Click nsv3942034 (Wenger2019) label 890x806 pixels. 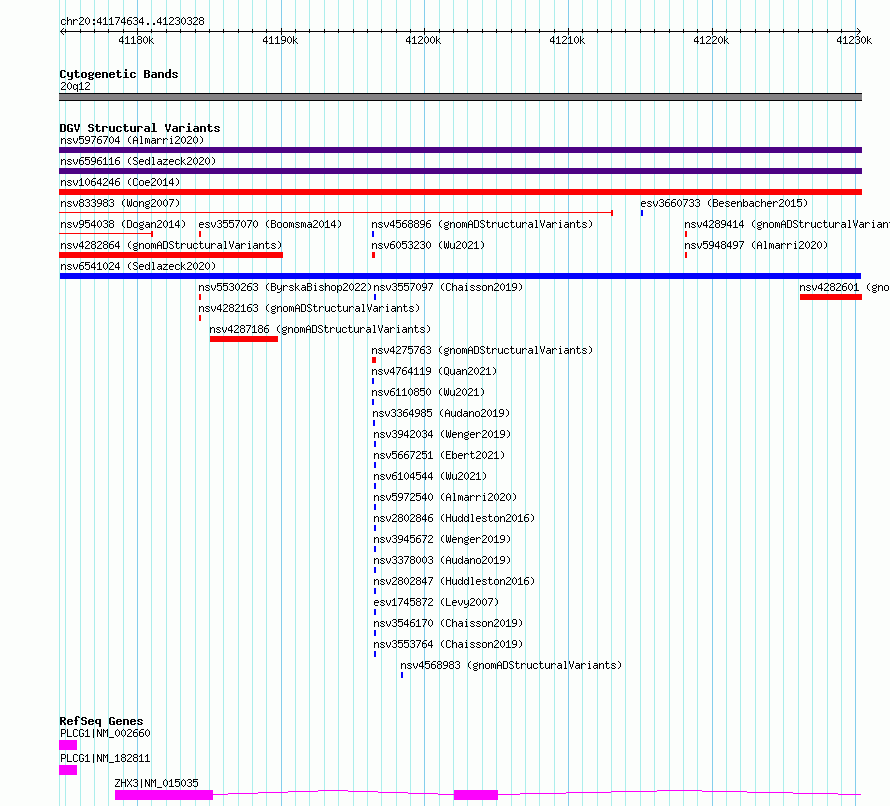click(442, 434)
